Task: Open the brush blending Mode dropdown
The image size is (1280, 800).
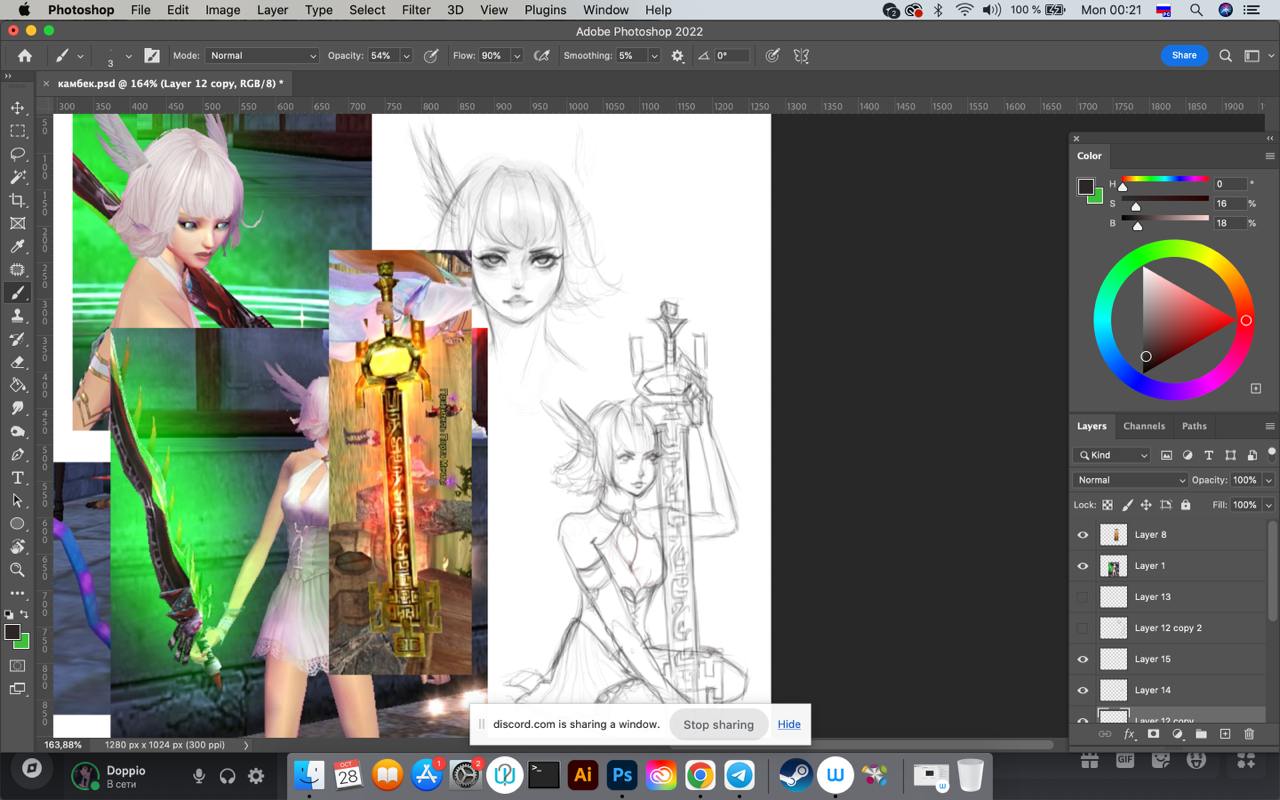Action: click(262, 56)
